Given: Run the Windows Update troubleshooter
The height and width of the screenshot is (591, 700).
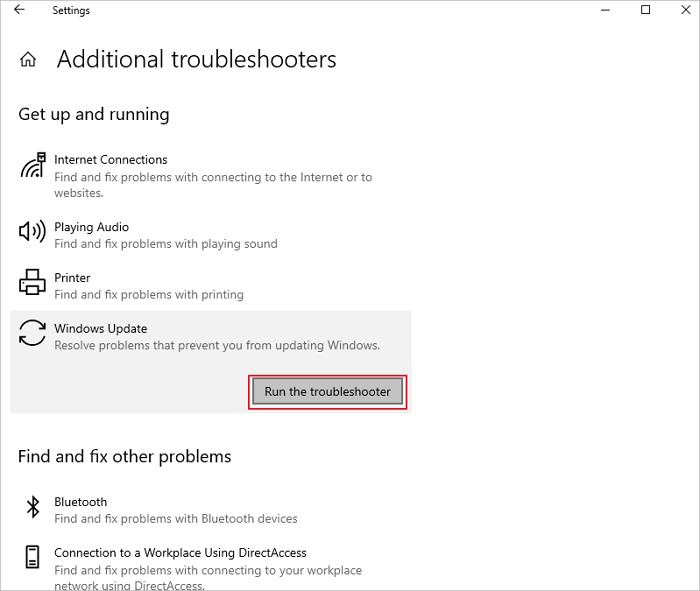Looking at the screenshot, I should (x=327, y=392).
